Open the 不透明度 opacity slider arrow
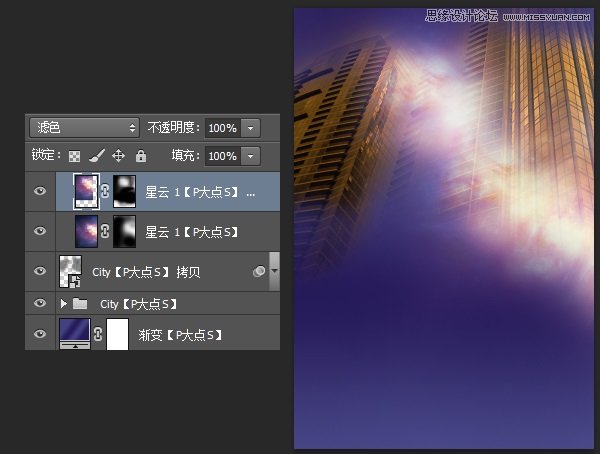This screenshot has height=454, width=600. 251,128
